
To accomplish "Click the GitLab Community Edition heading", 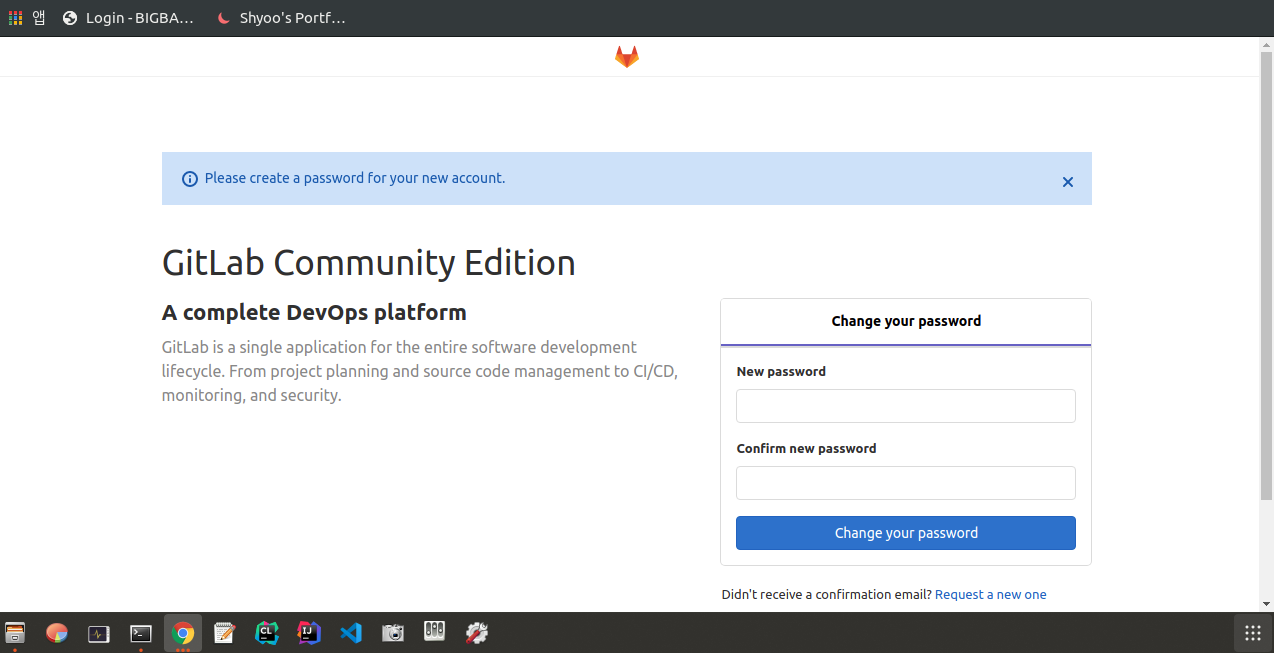I will click(x=369, y=263).
